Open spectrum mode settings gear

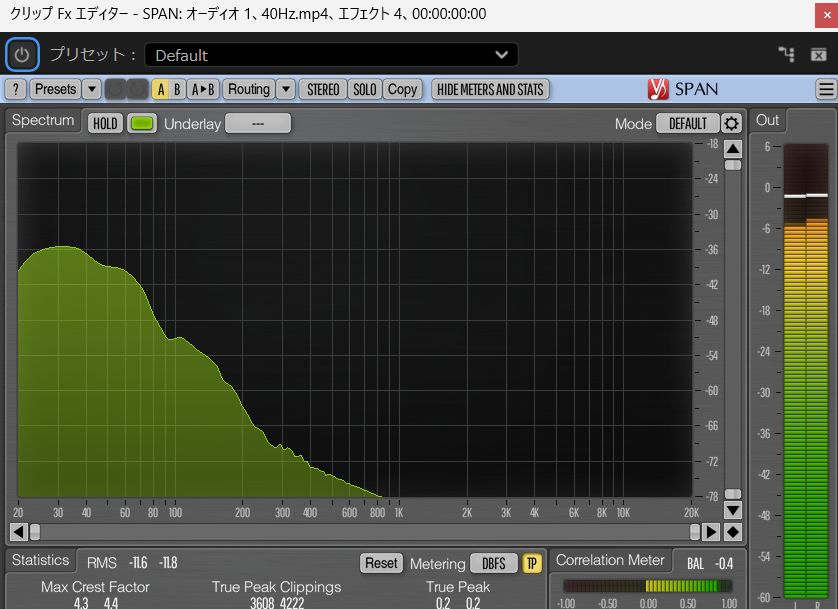732,124
